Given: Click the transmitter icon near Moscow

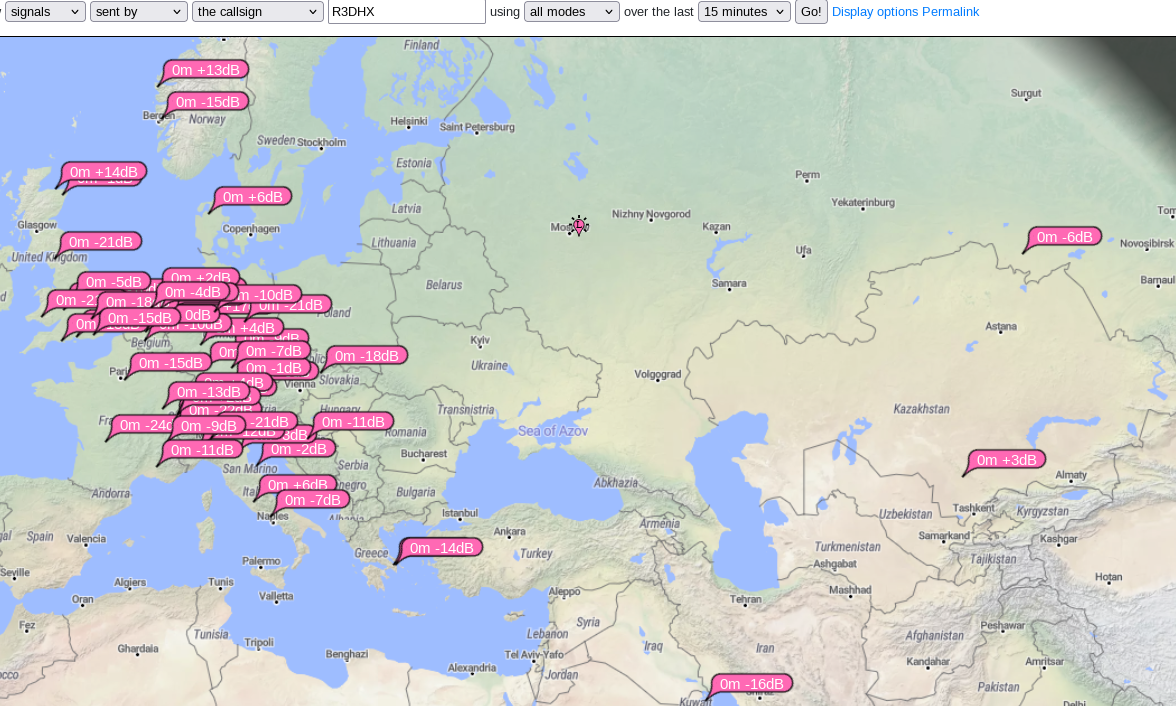Looking at the screenshot, I should pyautogui.click(x=578, y=226).
